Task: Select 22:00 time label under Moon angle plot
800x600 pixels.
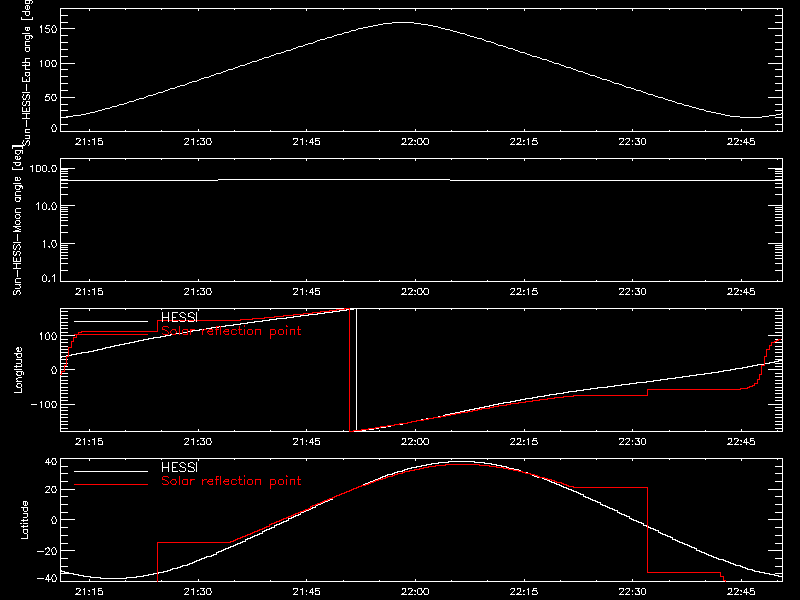Action: tap(415, 292)
